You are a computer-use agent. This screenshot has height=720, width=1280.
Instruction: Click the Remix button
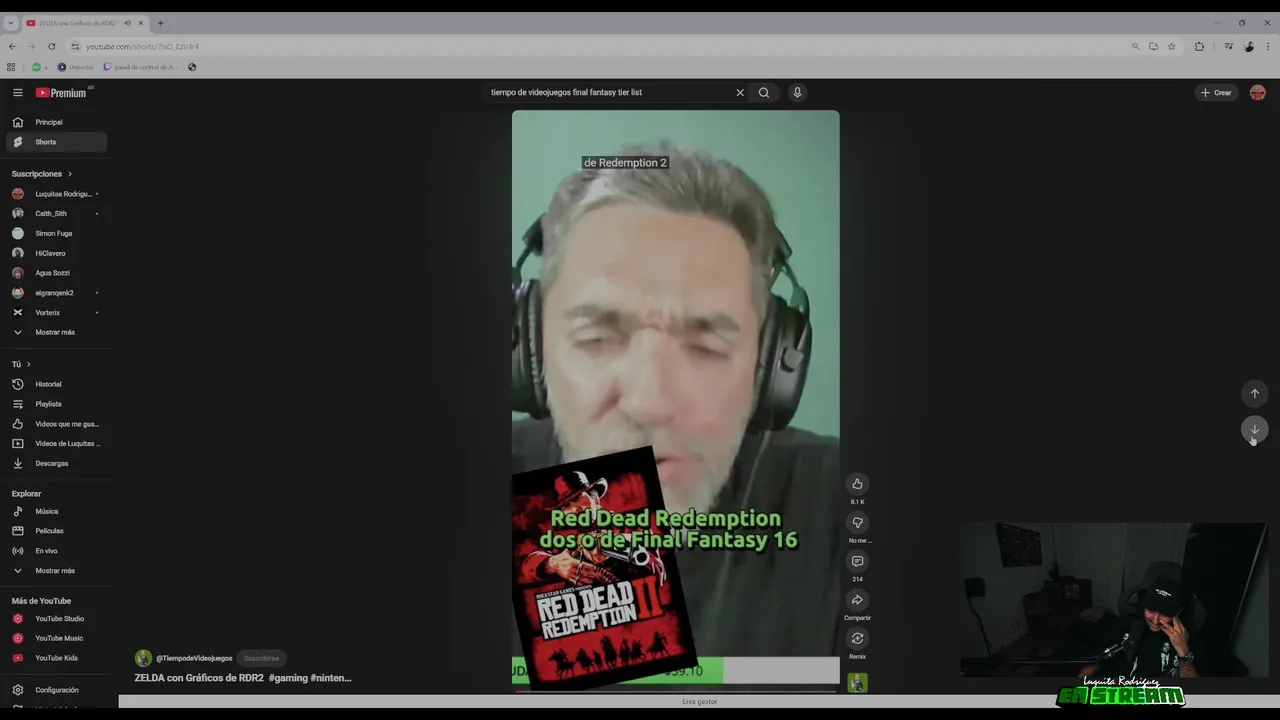pos(857,638)
